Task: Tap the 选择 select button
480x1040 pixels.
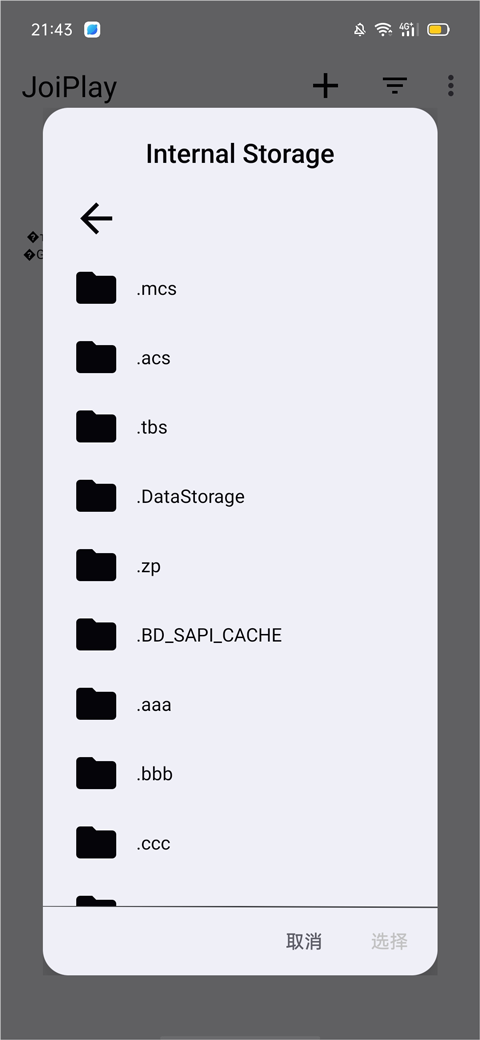Action: pyautogui.click(x=389, y=941)
